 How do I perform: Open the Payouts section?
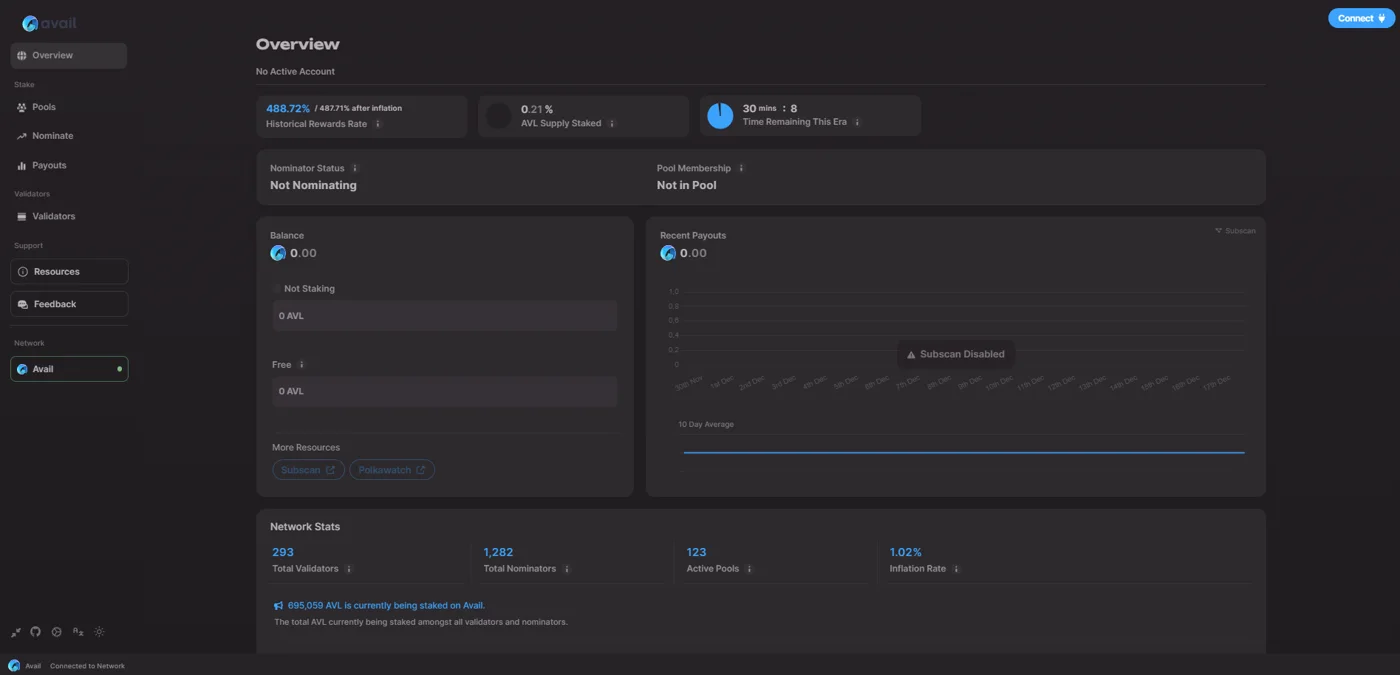click(x=69, y=166)
